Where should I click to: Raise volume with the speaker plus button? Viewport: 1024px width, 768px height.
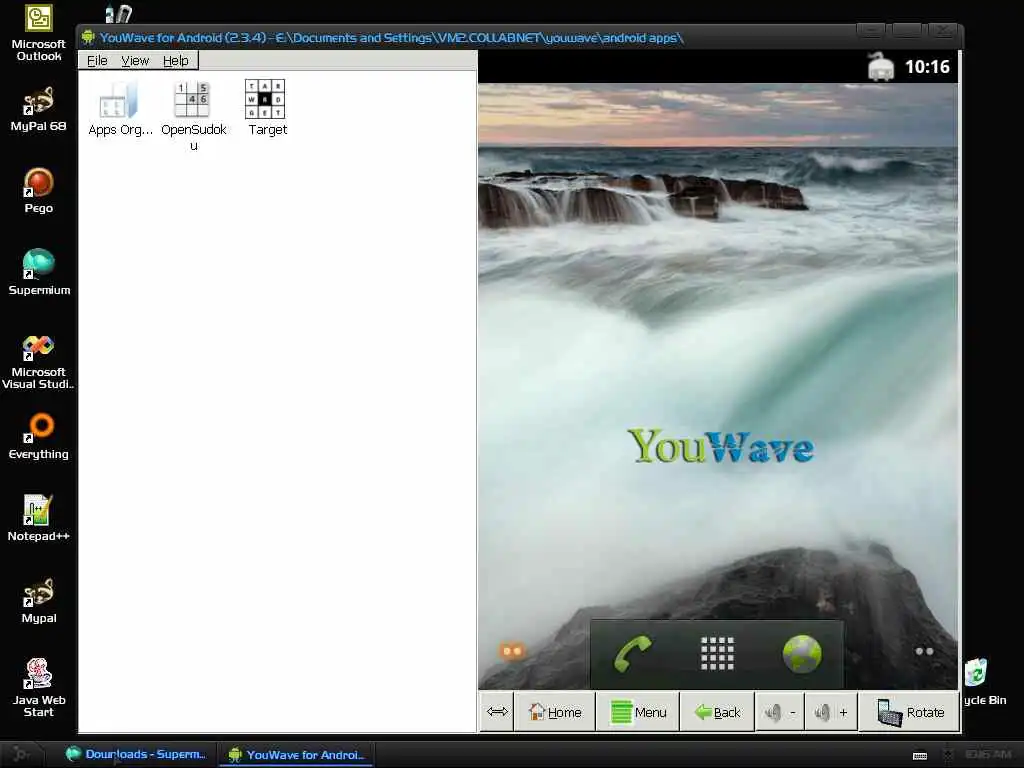831,712
